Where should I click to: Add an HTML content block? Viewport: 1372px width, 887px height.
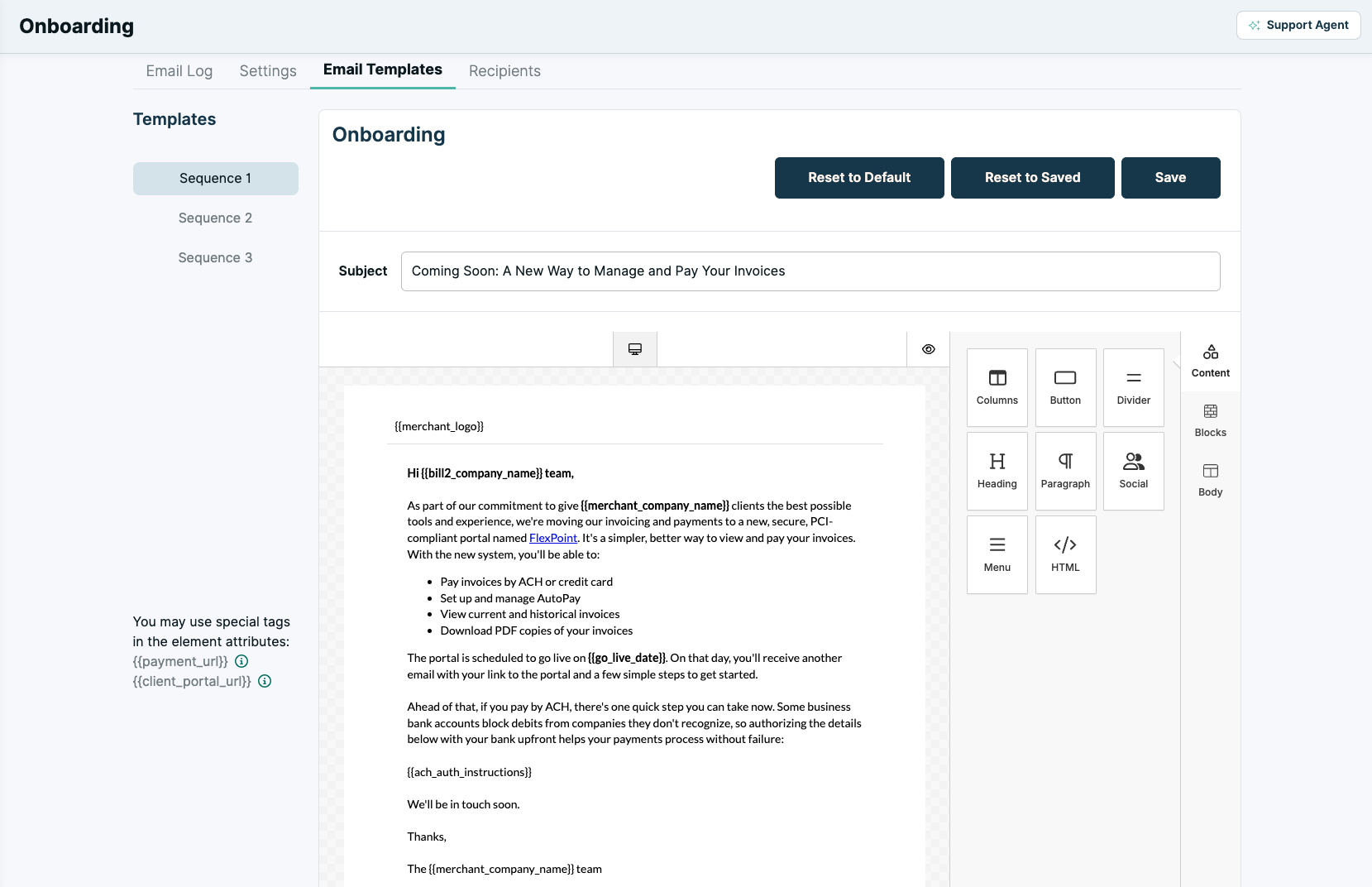coord(1065,554)
